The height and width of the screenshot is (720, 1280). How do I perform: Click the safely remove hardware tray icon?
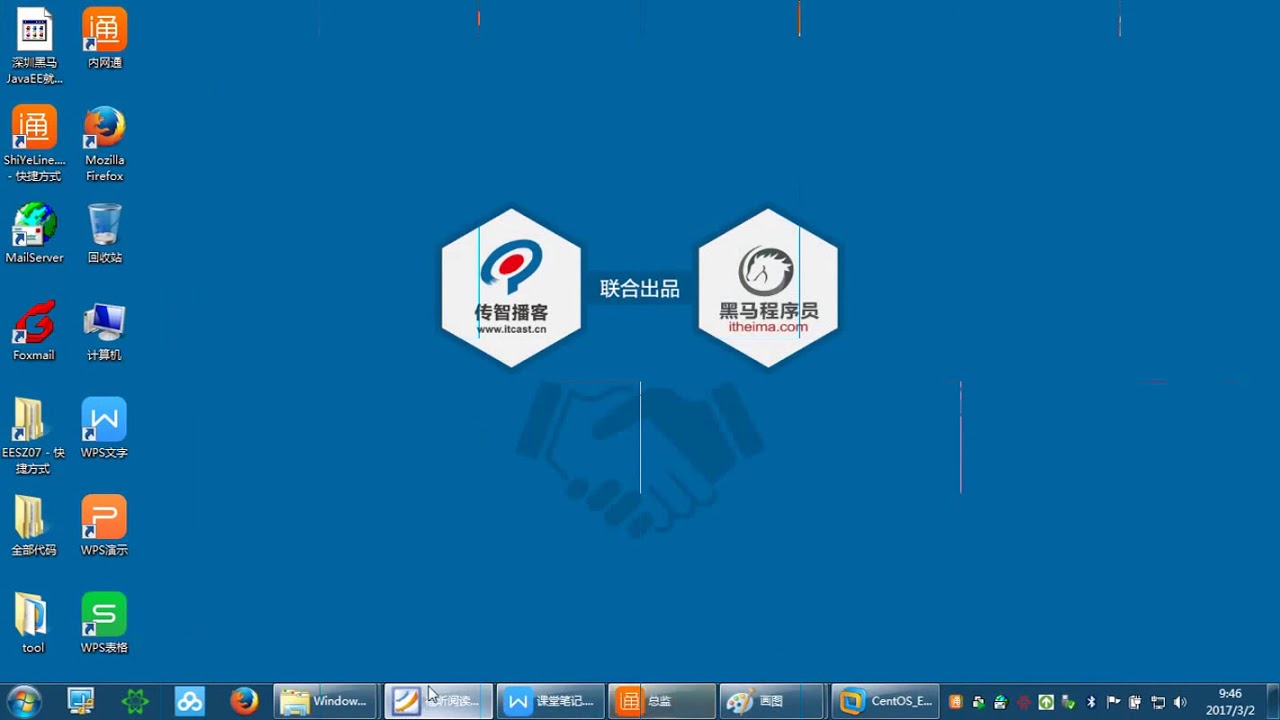tap(1069, 702)
